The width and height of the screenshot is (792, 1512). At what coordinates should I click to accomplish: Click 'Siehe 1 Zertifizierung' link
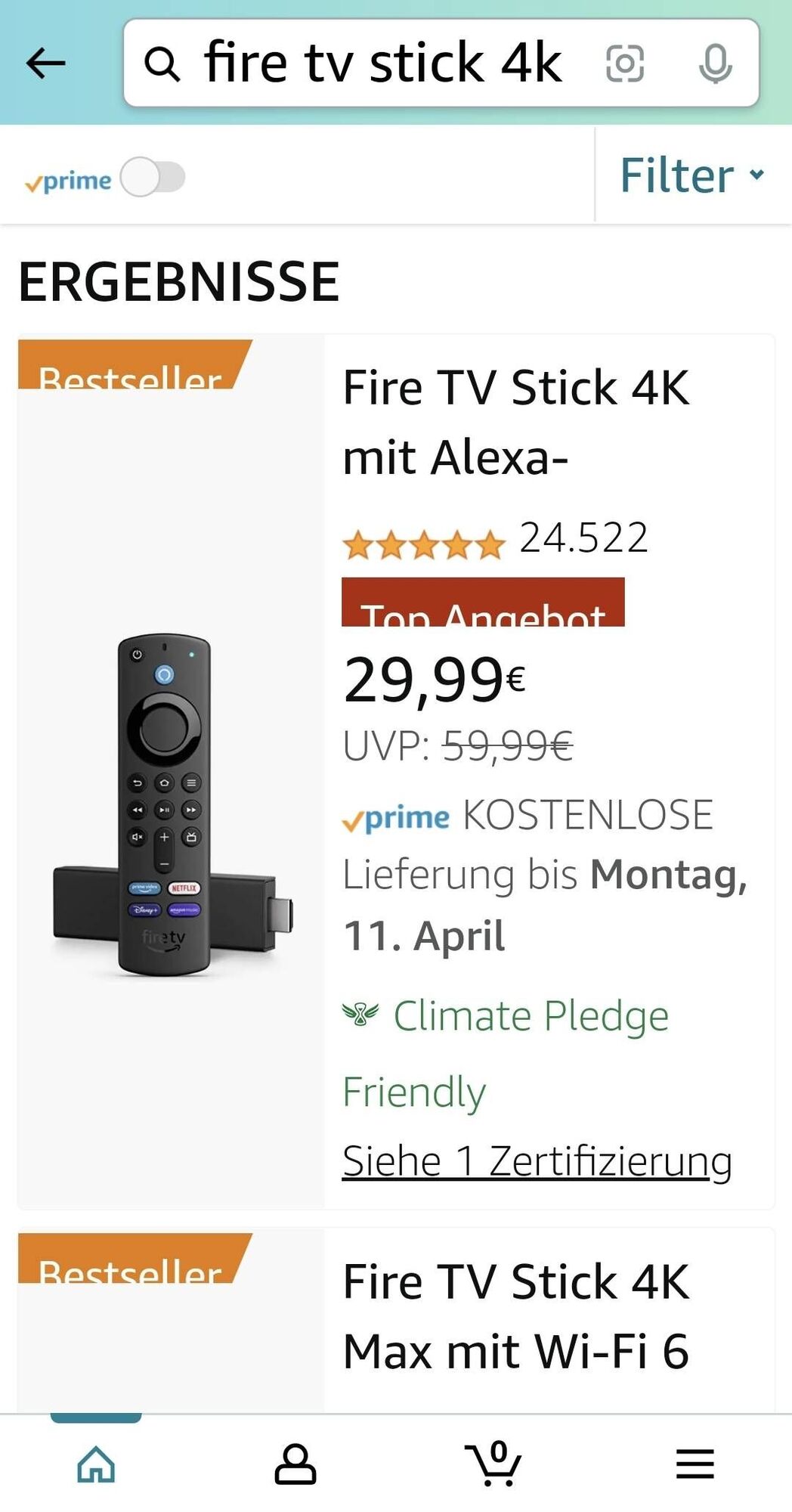537,1161
